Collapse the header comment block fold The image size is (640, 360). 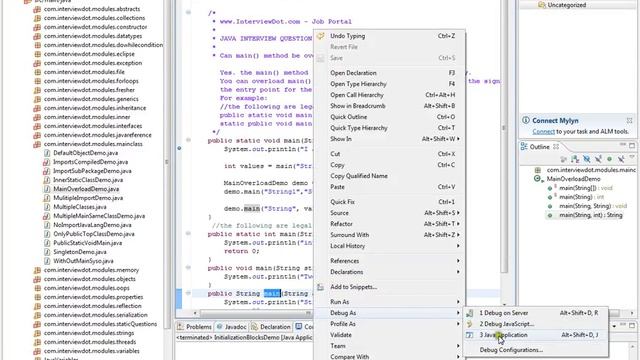pos(188,13)
